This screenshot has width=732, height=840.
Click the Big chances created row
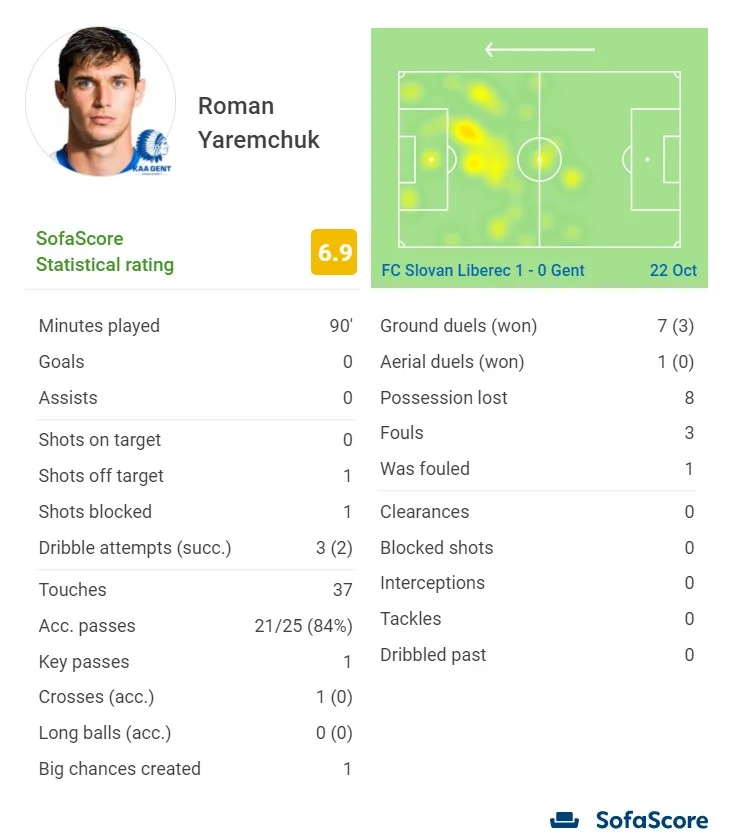(x=195, y=769)
